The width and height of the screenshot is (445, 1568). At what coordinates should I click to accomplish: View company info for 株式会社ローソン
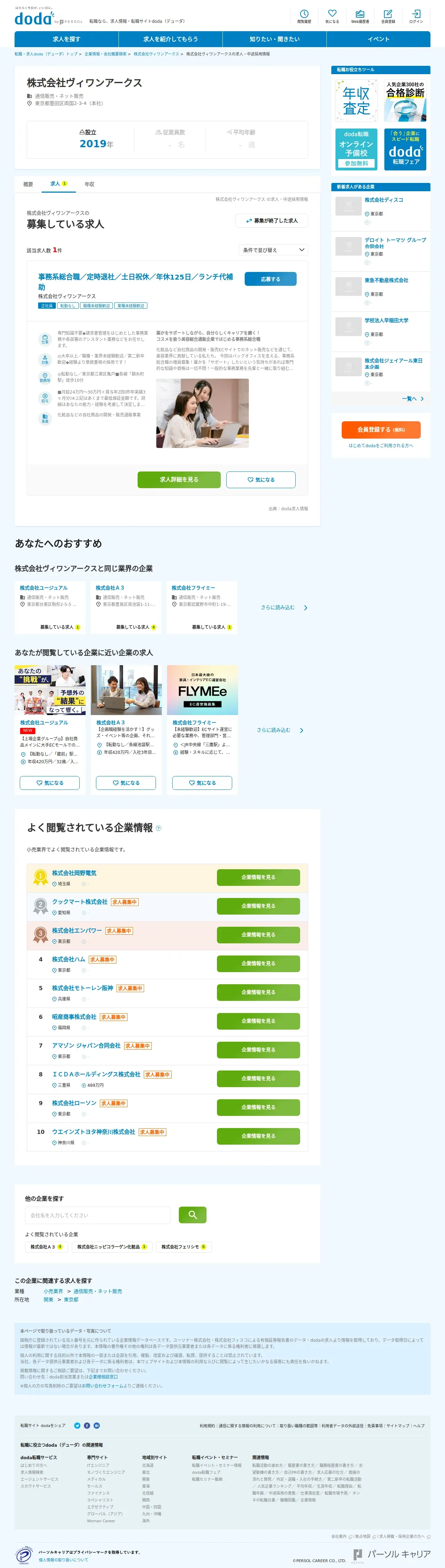click(258, 1107)
